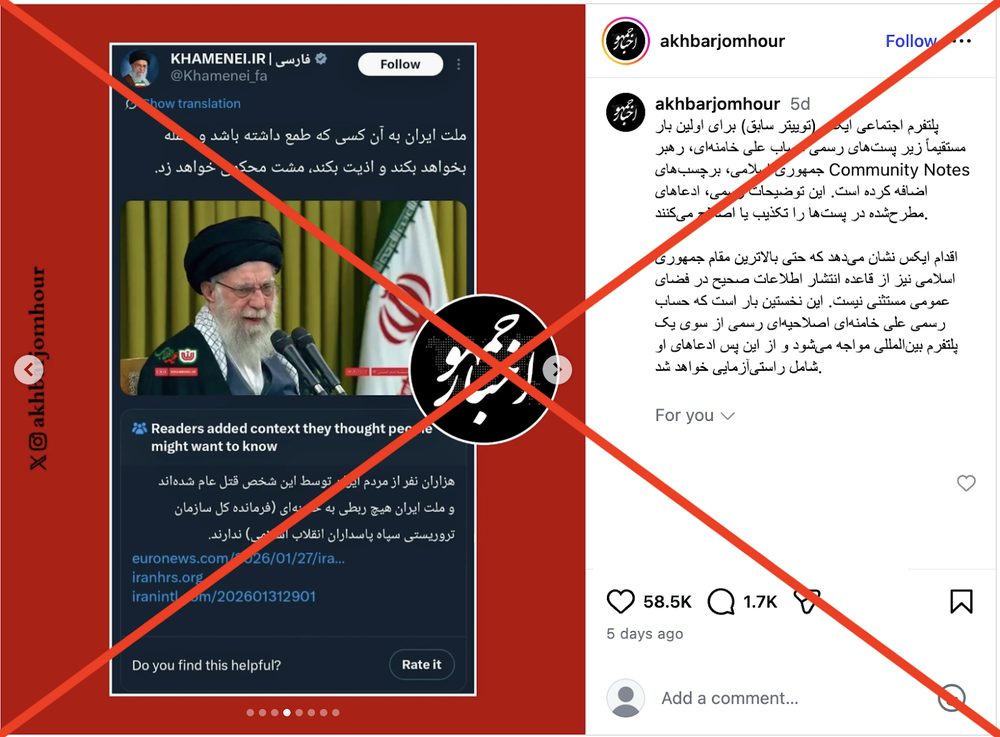Click the akhbarjomhour profile avatar in header
1000x737 pixels.
point(626,41)
